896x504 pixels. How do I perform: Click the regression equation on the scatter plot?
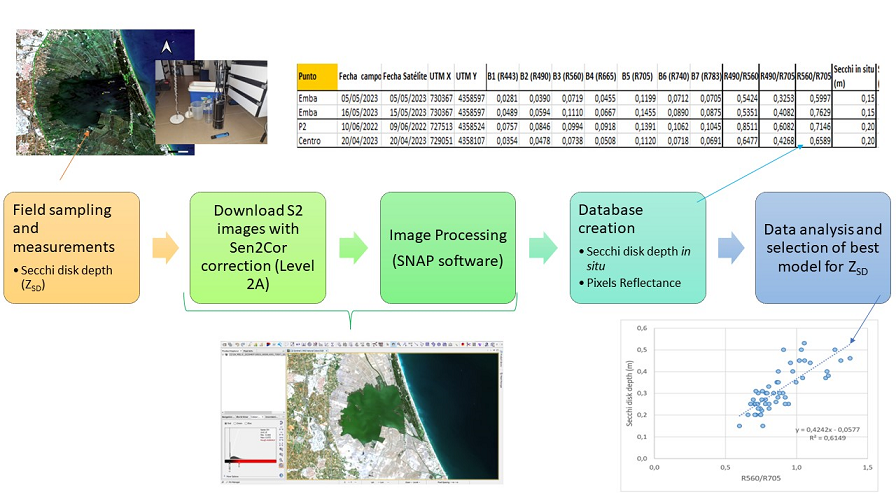[x=826, y=431]
